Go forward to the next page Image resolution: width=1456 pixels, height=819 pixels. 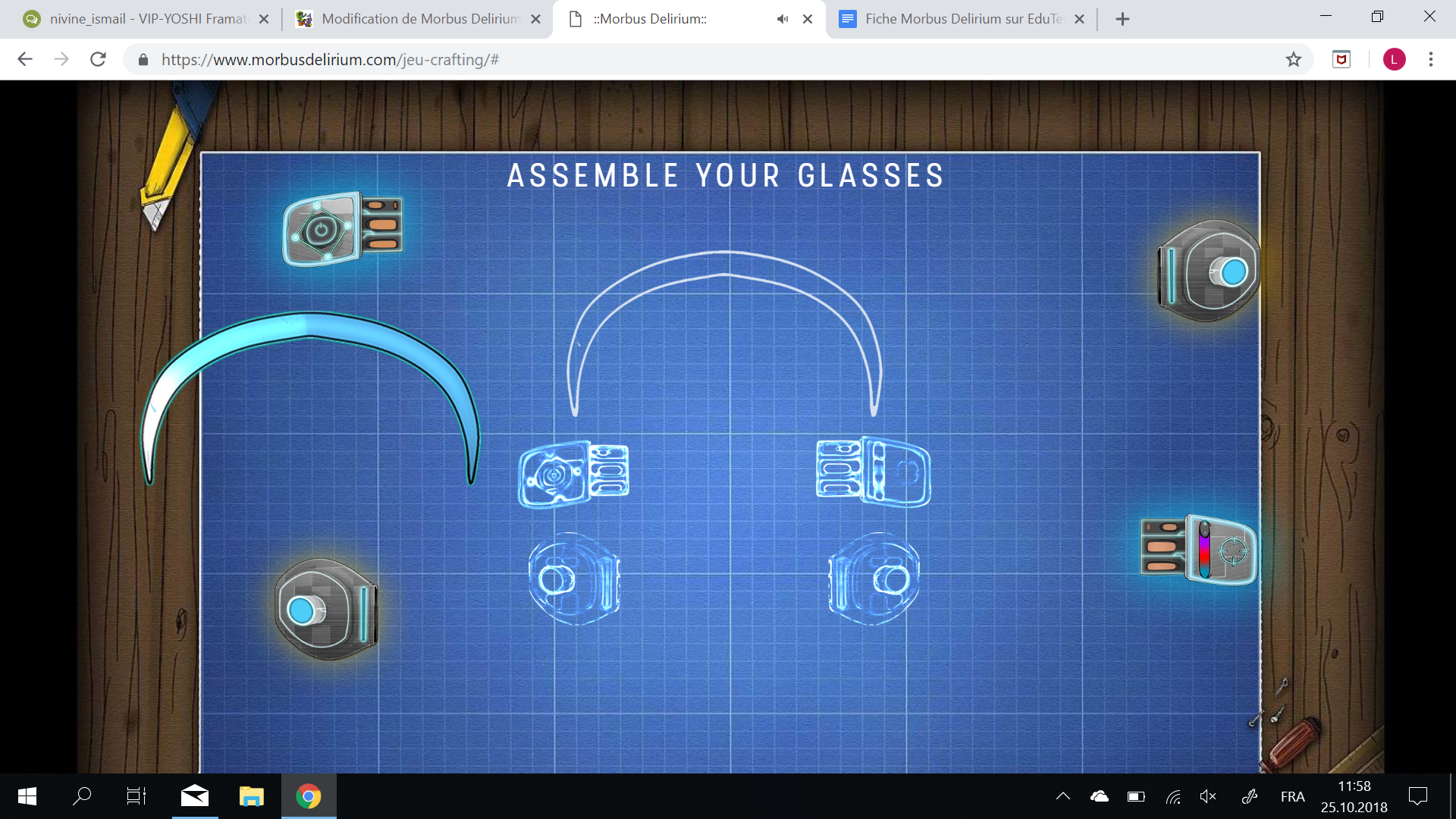click(x=61, y=59)
